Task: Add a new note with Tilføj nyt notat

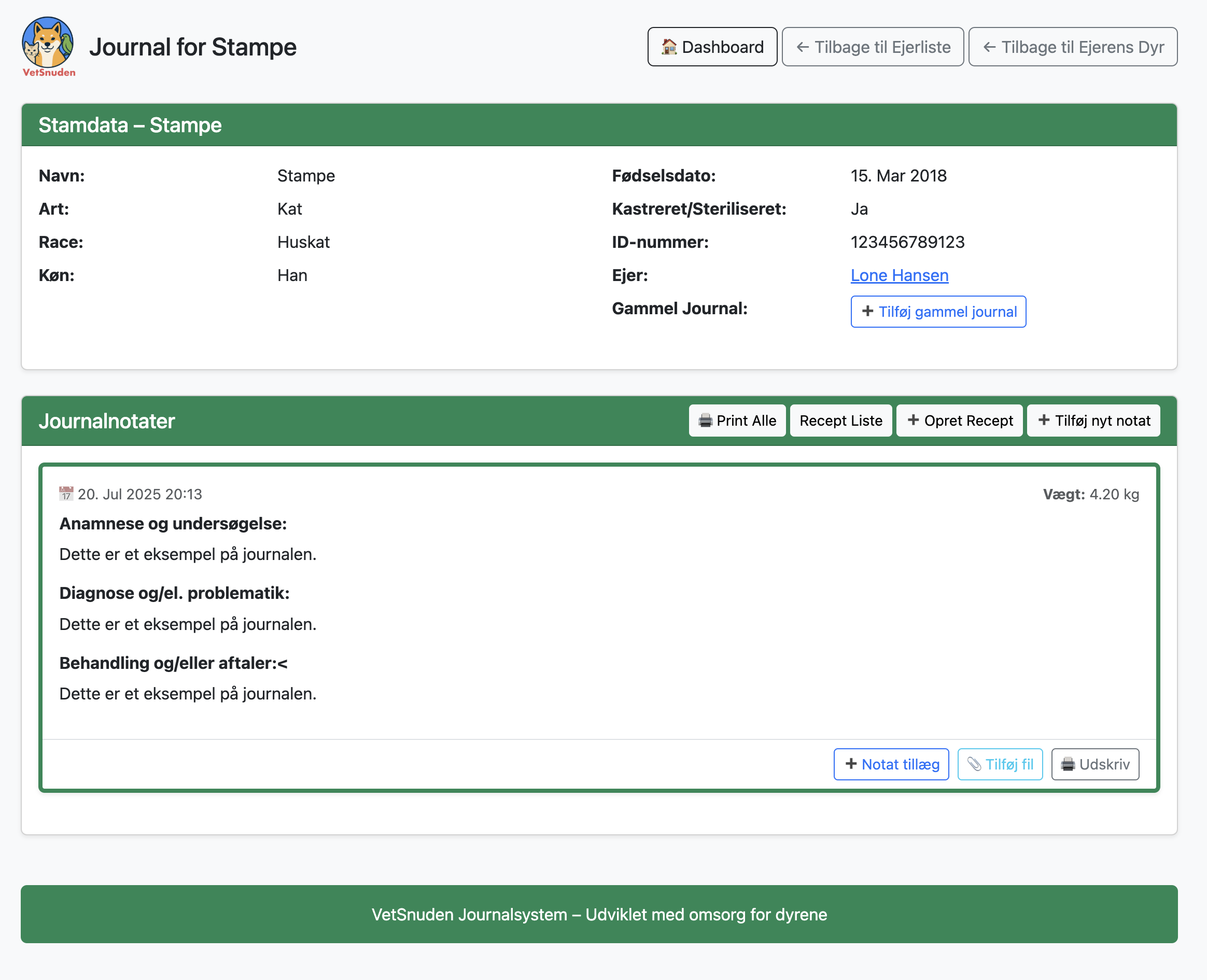Action: click(x=1093, y=420)
